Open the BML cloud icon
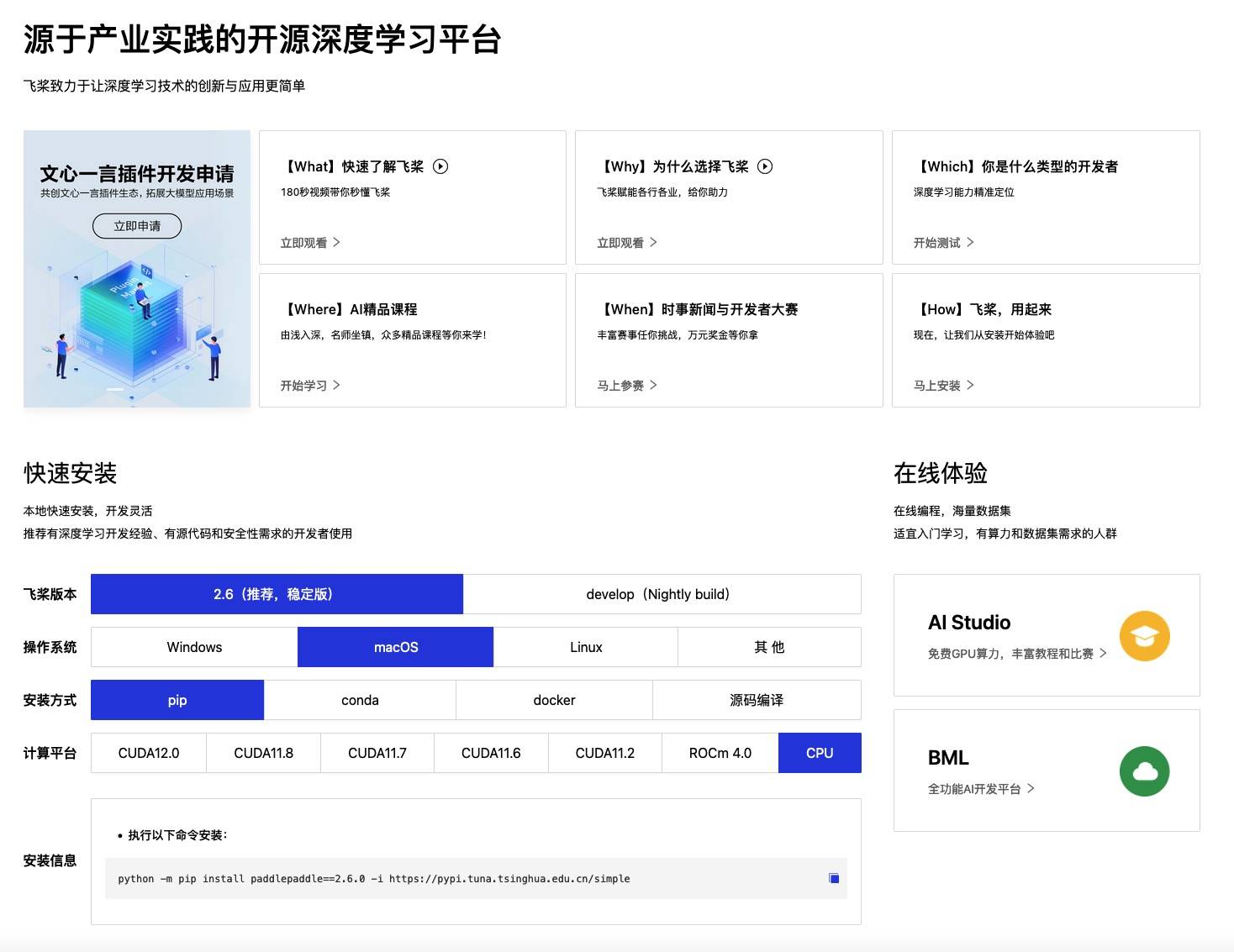1234x952 pixels. (x=1144, y=771)
